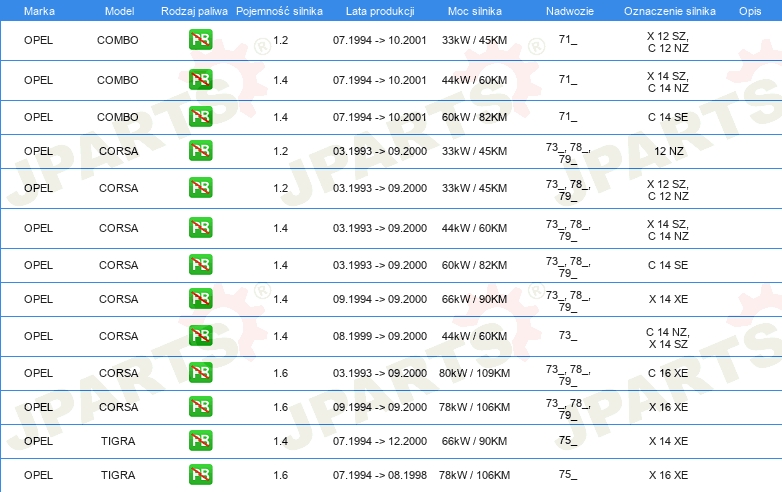Screen dimensions: 782x492
Task: Select X 12 SZ, C 12 NZ in the CORSA row
Action: coord(668,190)
